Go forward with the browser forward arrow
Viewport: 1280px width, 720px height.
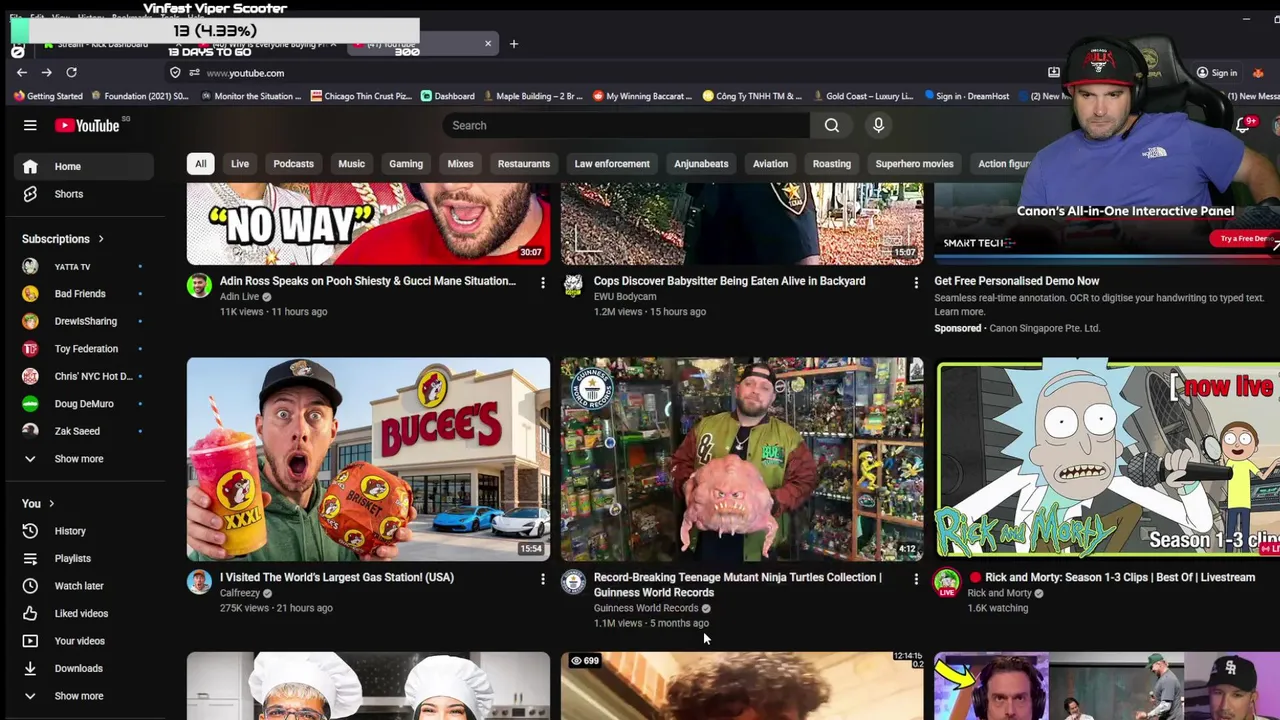point(46,72)
